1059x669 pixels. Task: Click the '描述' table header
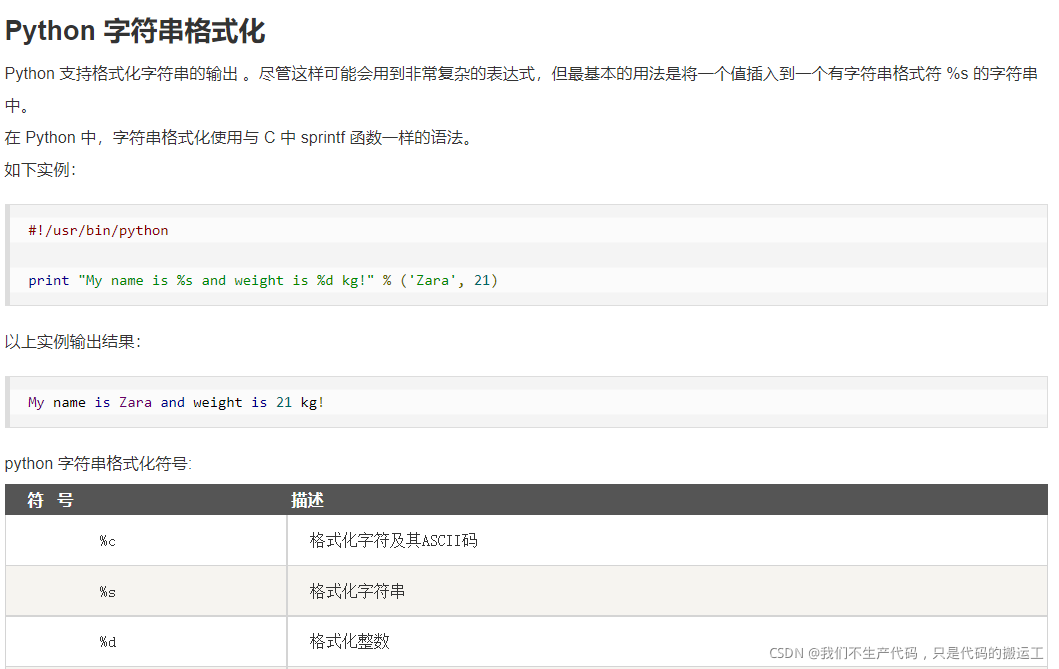pos(307,500)
